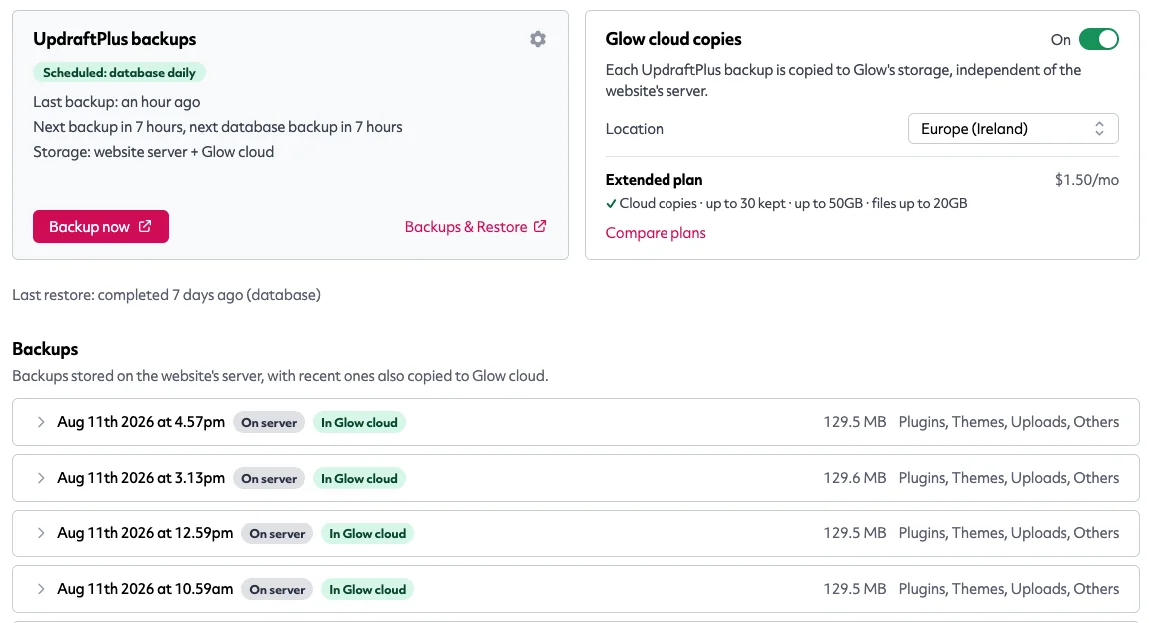Click the 129.6 MB size value
This screenshot has height=623, width=1149.
pyautogui.click(x=854, y=478)
